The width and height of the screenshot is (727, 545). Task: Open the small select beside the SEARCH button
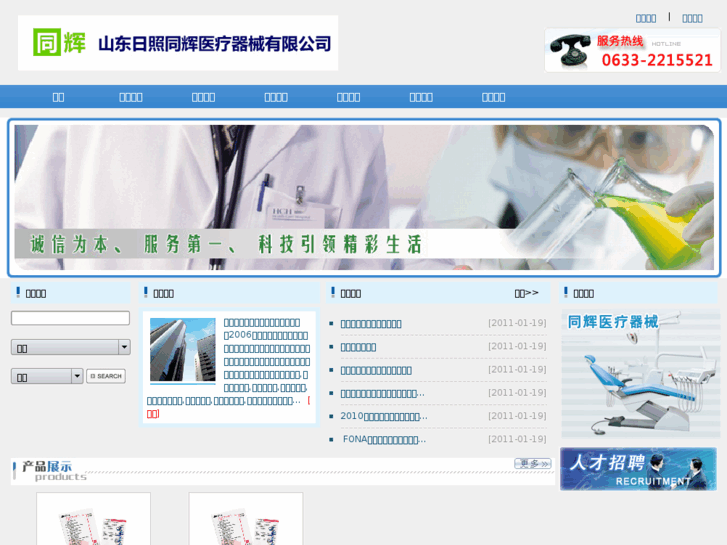[x=47, y=376]
